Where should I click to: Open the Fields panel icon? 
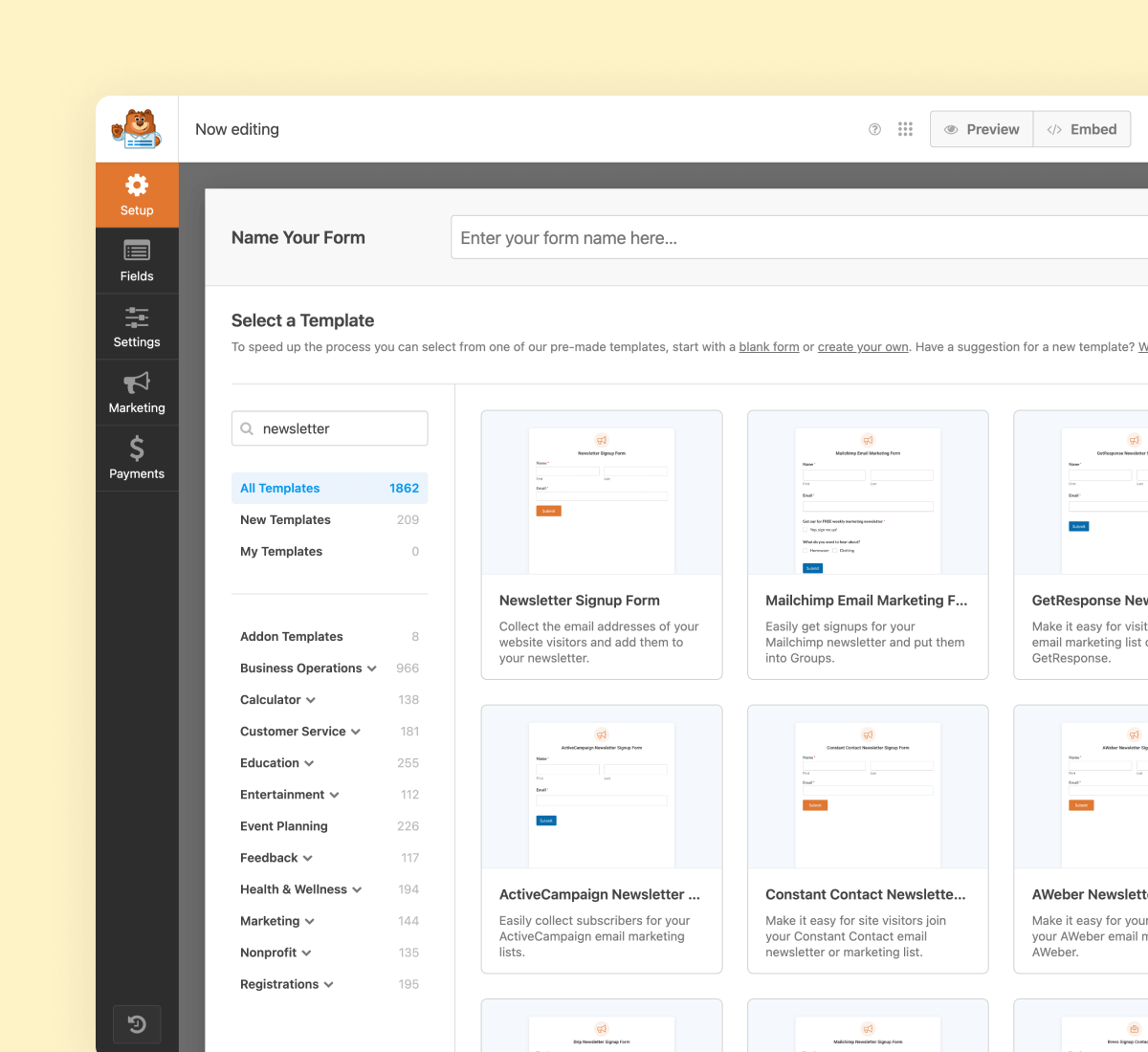tap(137, 252)
